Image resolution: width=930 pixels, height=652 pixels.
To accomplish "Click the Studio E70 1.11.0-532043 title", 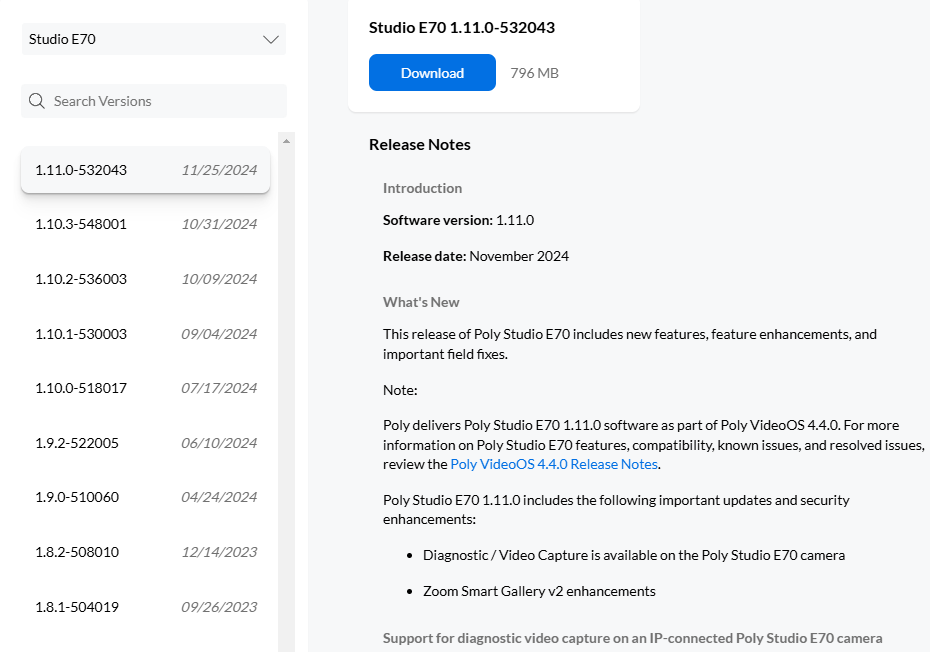I will click(x=462, y=27).
